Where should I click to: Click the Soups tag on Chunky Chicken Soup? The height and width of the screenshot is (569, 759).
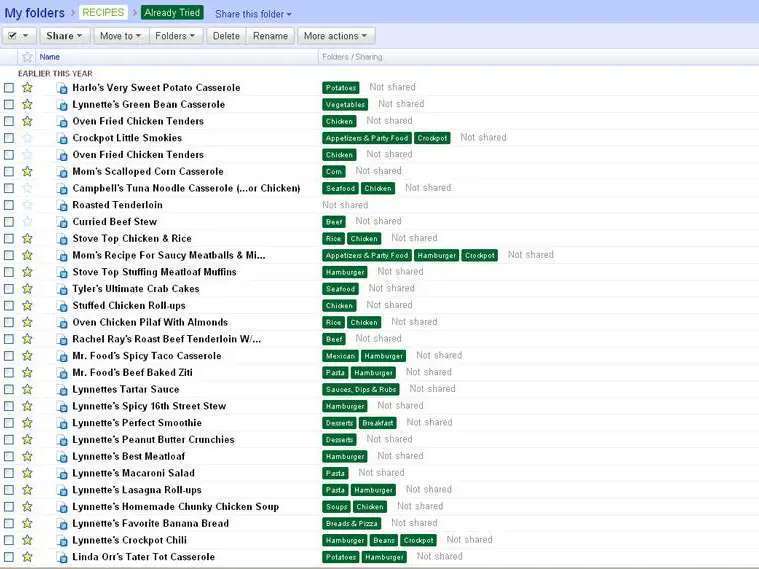pyautogui.click(x=336, y=507)
